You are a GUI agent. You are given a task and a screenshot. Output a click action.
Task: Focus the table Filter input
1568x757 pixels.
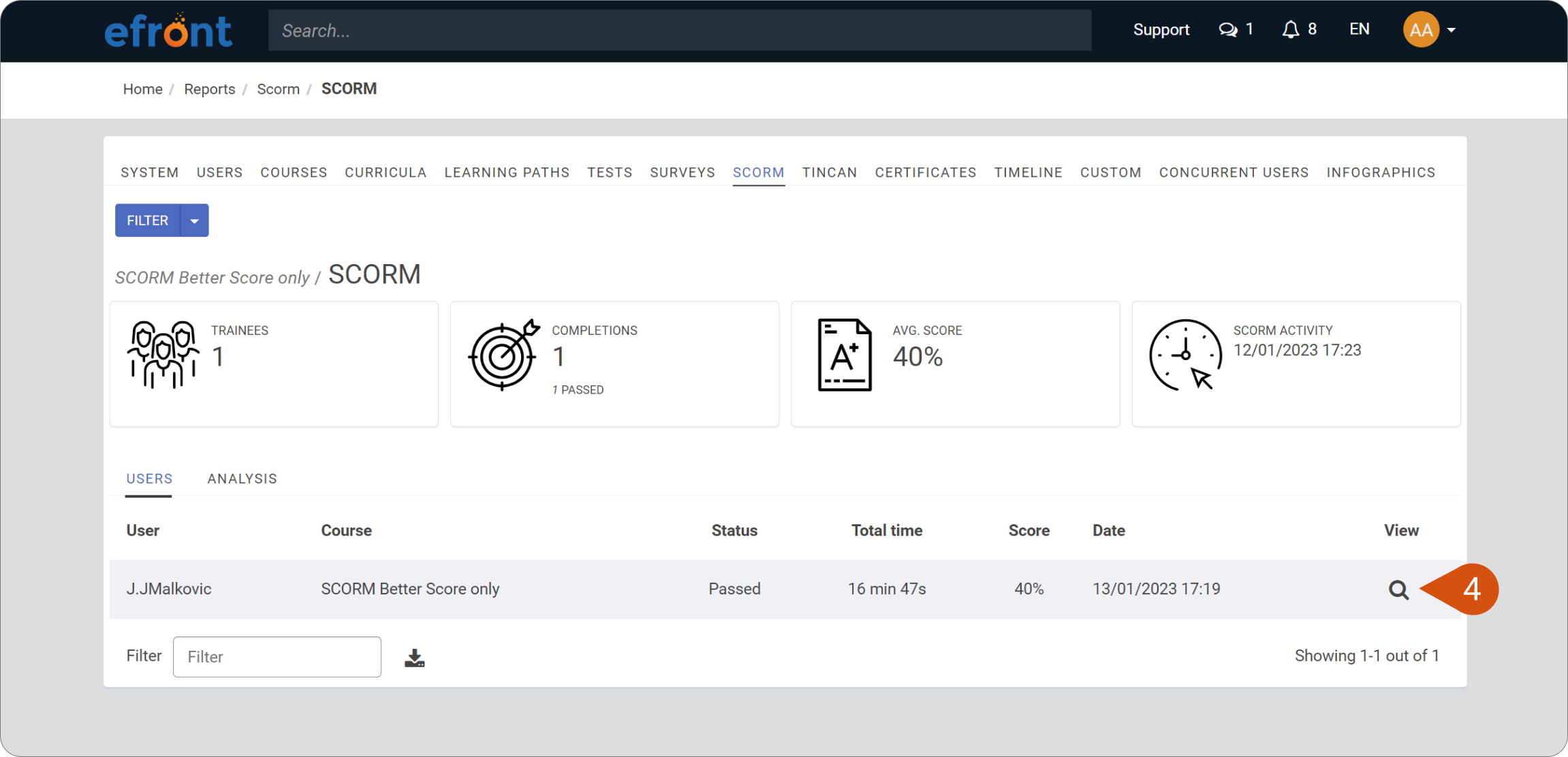click(x=277, y=657)
